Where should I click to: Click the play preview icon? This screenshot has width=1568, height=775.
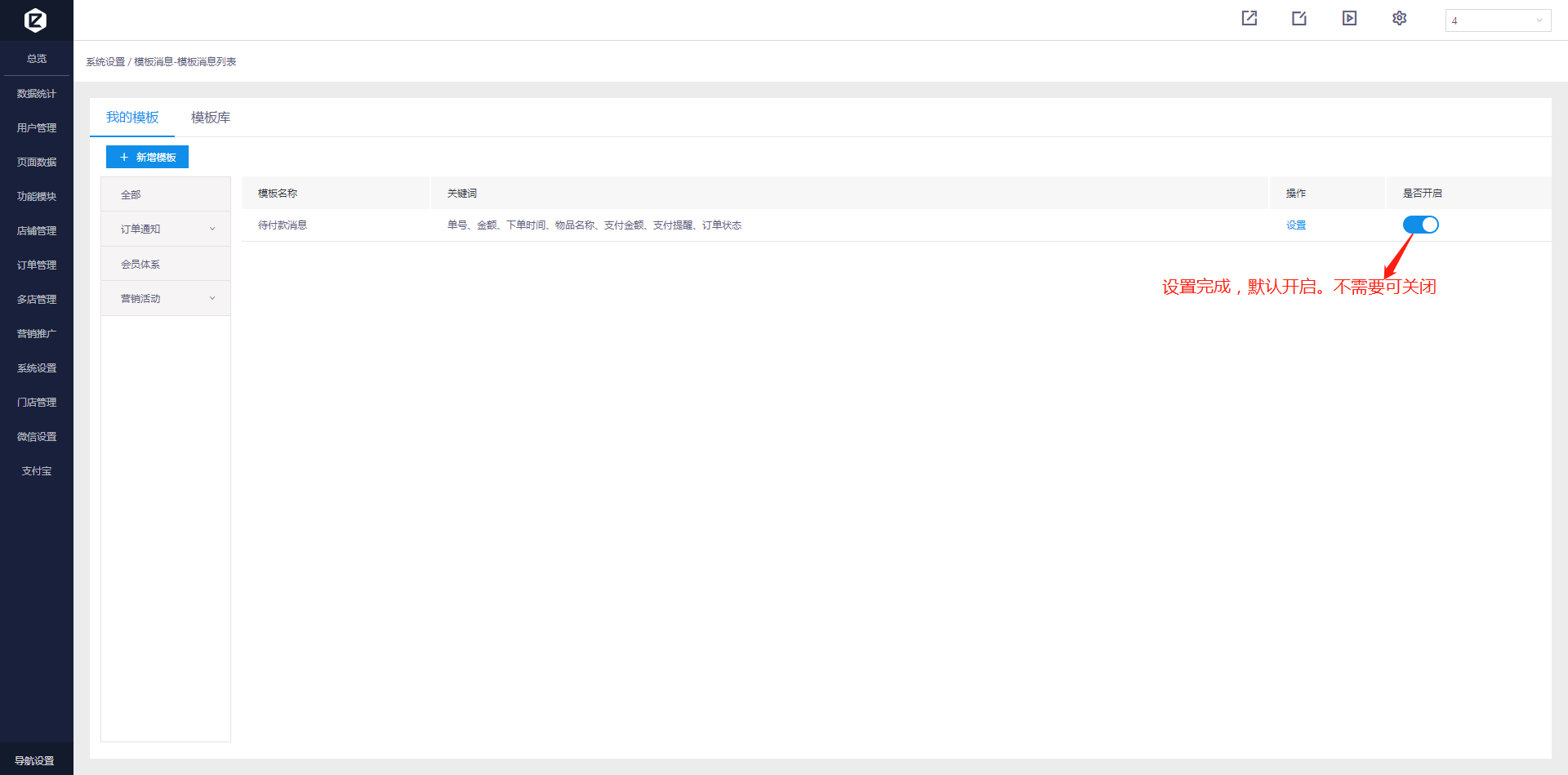tap(1349, 18)
